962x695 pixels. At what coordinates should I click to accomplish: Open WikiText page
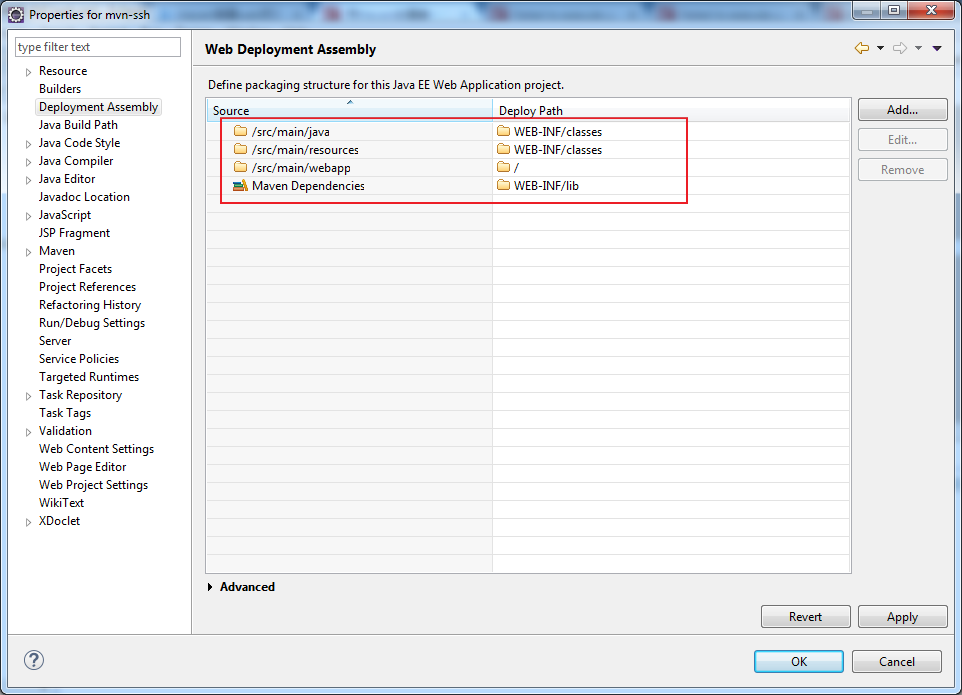(x=61, y=502)
